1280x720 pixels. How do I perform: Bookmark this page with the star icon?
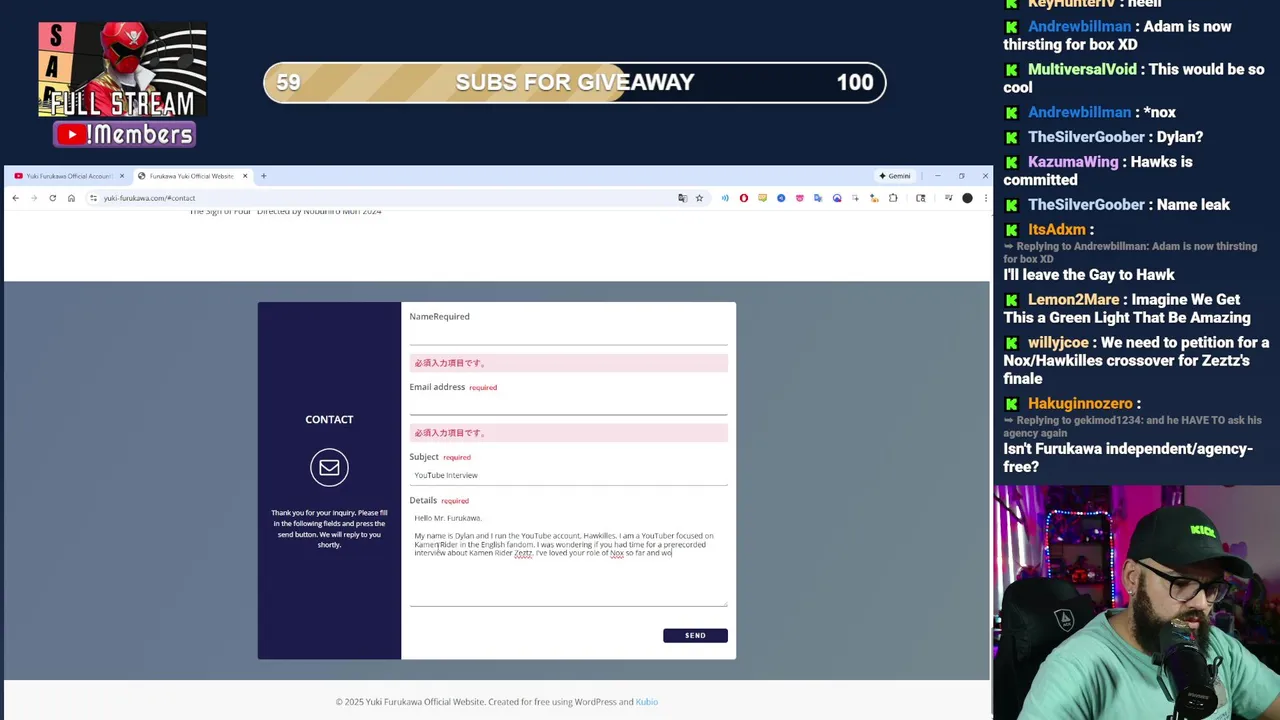[x=699, y=198]
